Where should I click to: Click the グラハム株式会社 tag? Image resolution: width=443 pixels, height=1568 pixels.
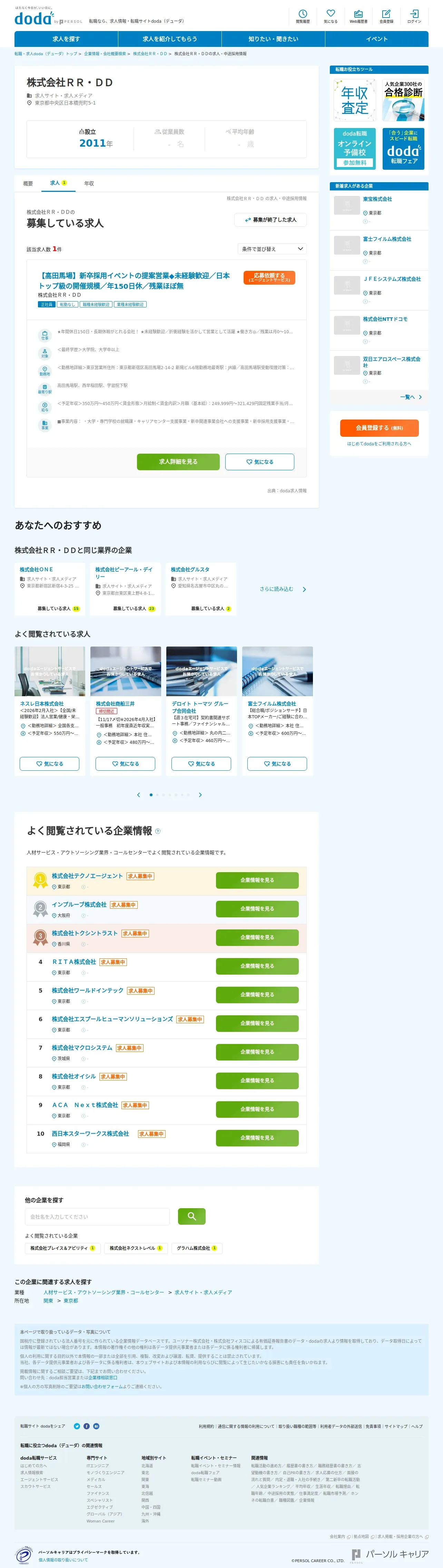[x=197, y=1248]
